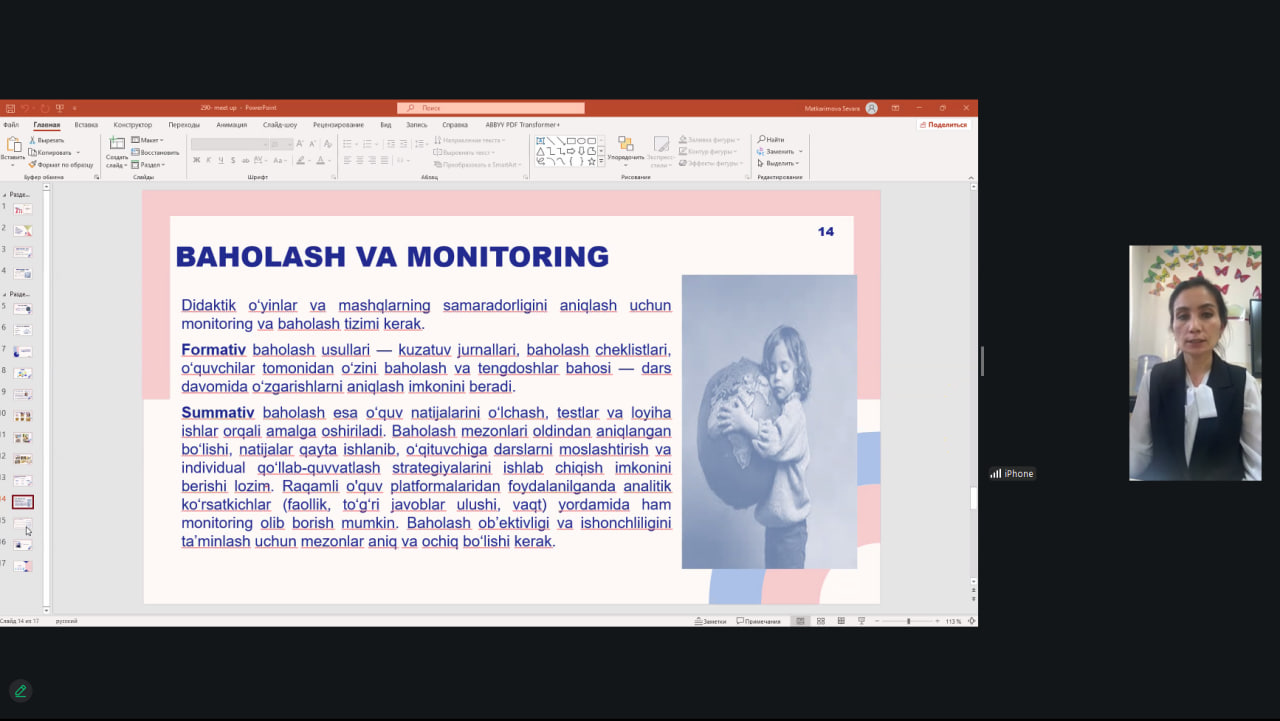
Task: Toggle the Заметки notes pane
Action: pos(710,621)
